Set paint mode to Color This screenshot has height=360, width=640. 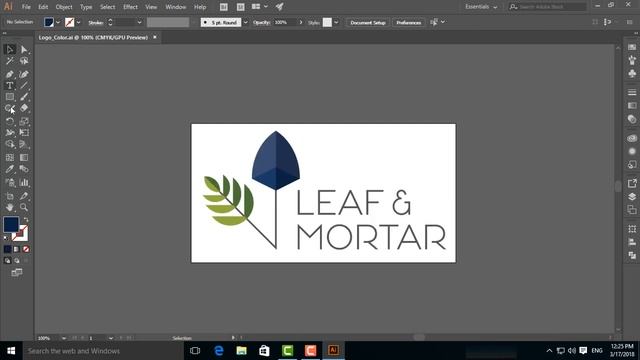point(7,249)
